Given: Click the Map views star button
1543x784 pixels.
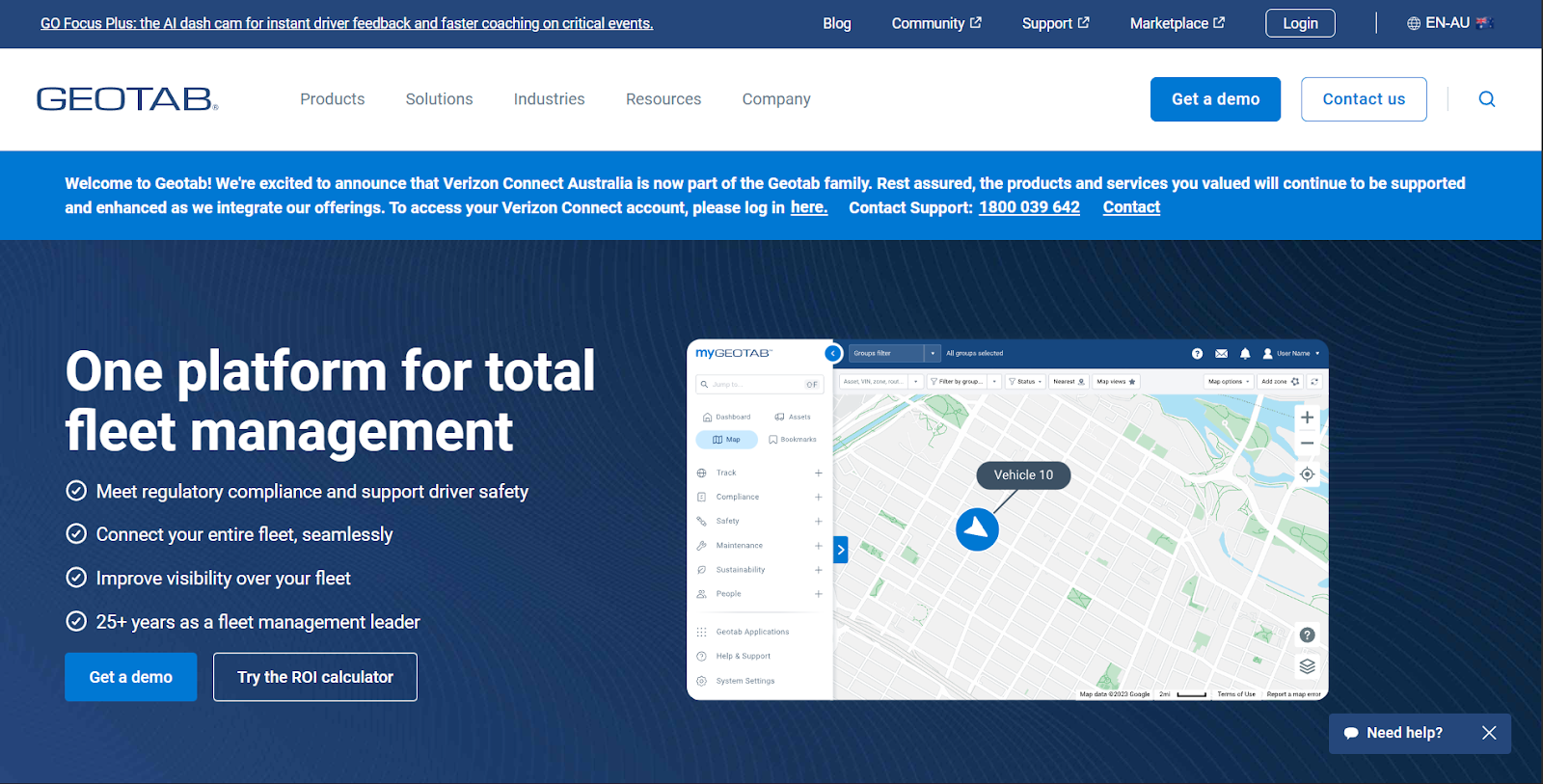Looking at the screenshot, I should coord(1116,382).
